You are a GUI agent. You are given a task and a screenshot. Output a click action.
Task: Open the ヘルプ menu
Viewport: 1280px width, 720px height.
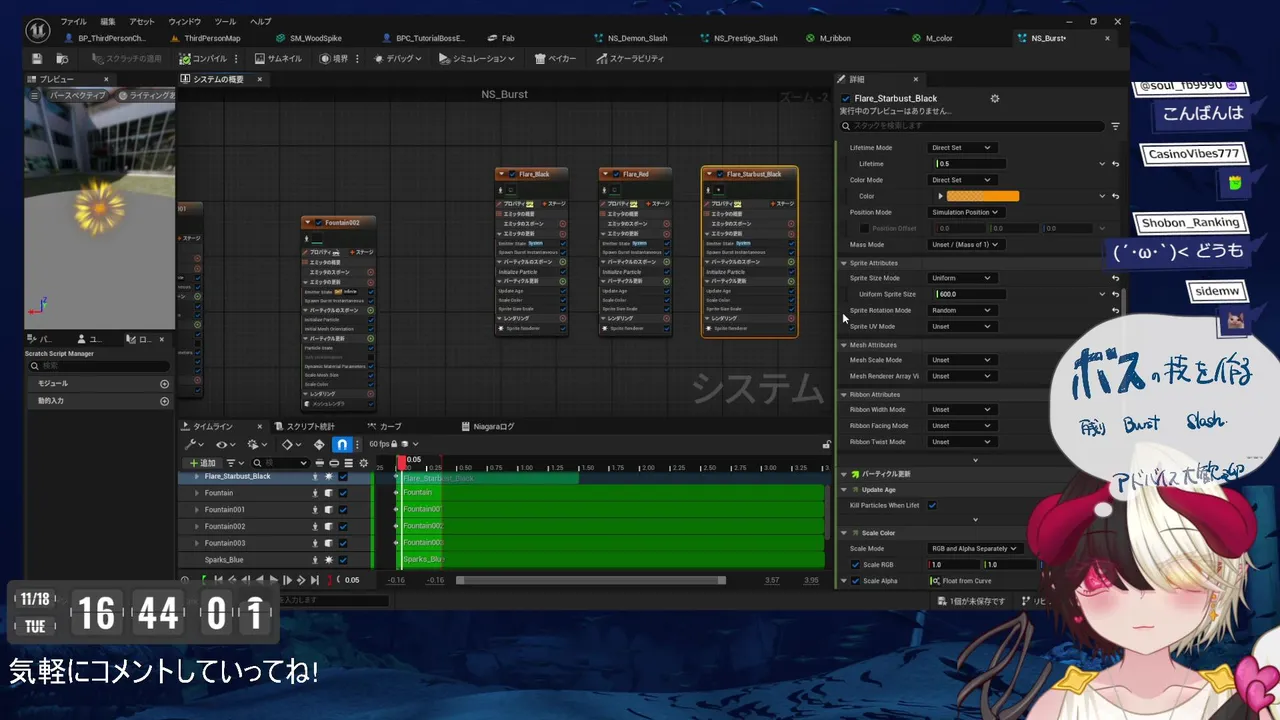click(260, 22)
